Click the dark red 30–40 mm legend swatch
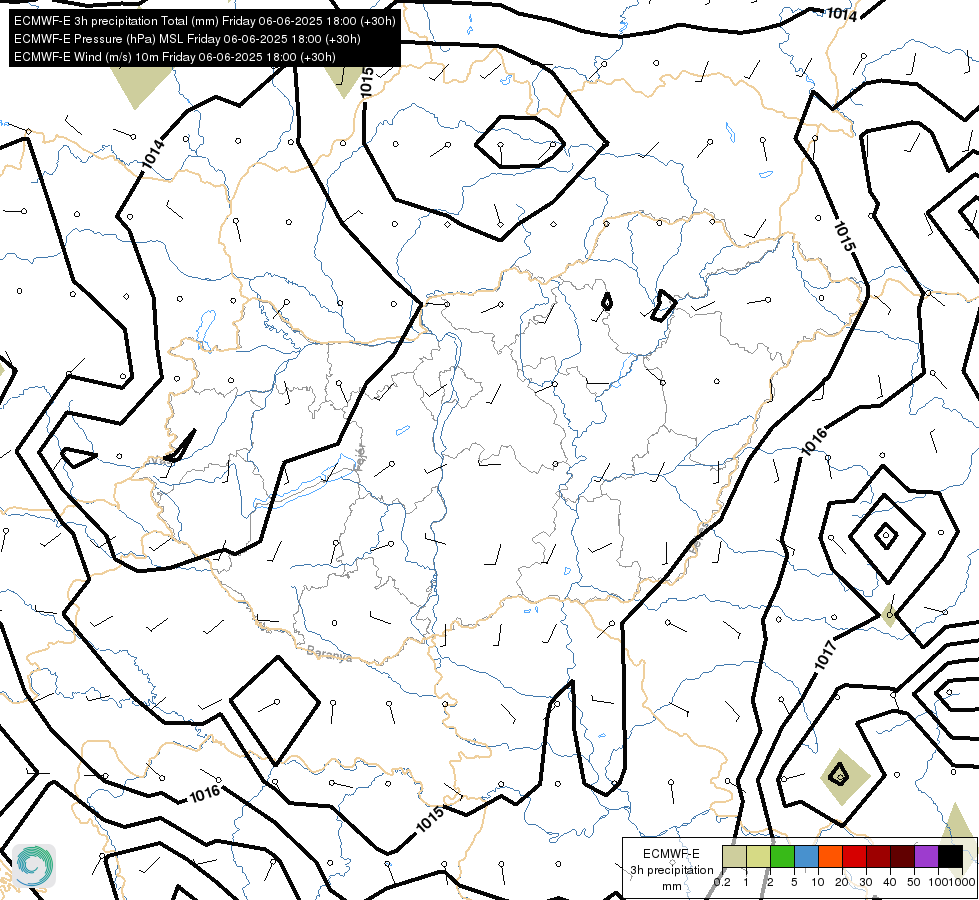Screen dimensions: 979x900 coord(878,856)
